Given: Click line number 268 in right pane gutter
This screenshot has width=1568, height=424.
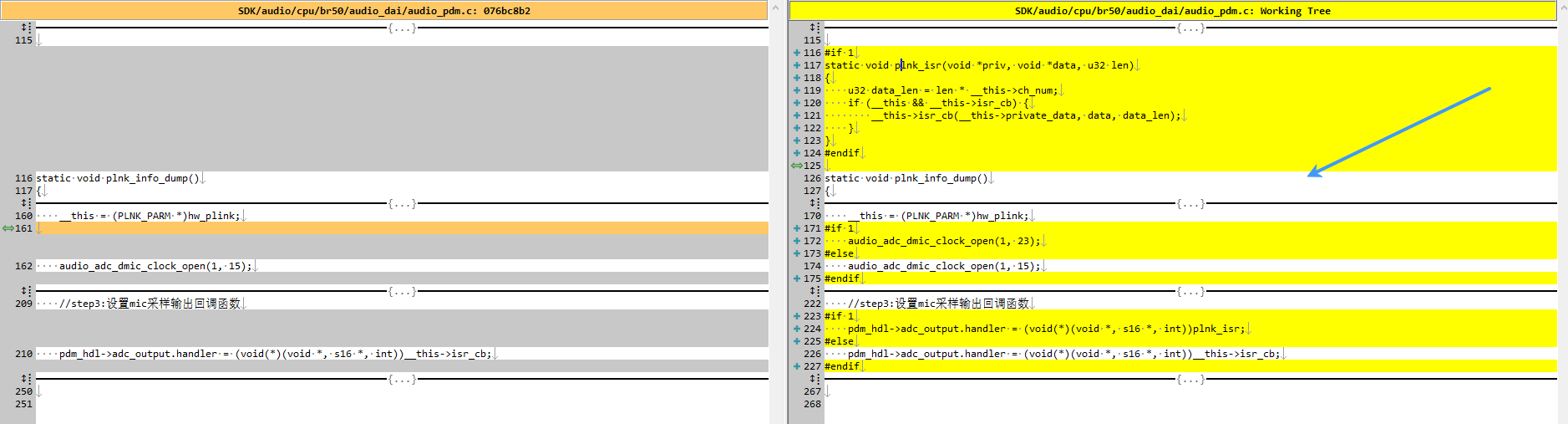Looking at the screenshot, I should point(812,404).
